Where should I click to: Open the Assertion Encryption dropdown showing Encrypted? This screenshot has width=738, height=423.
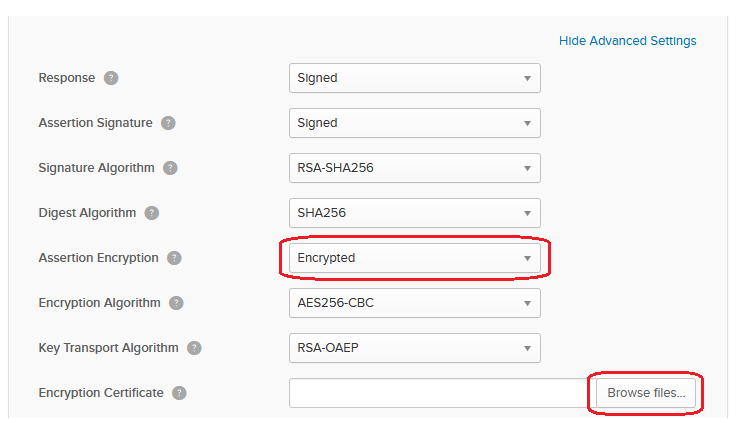(415, 258)
